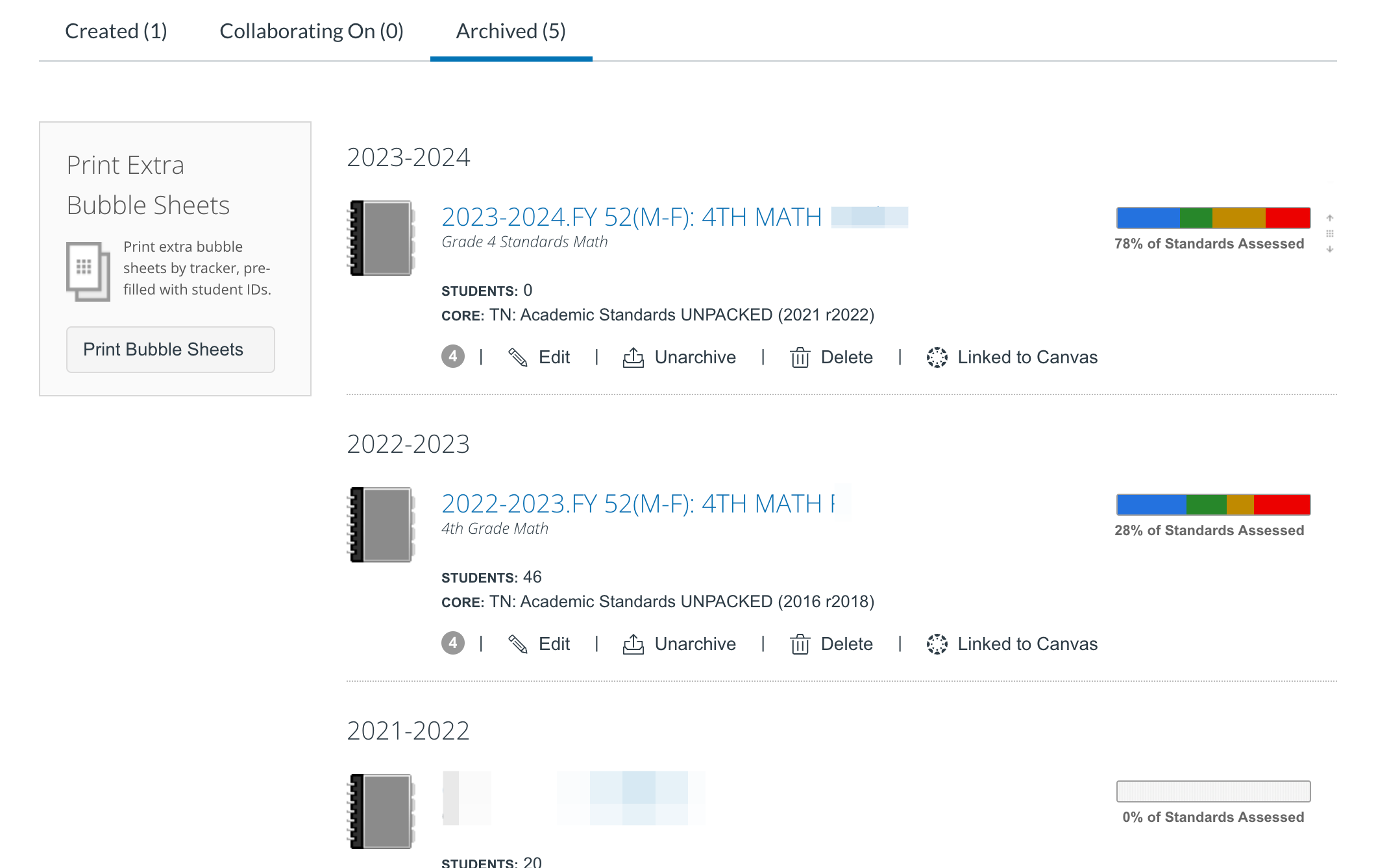The height and width of the screenshot is (868, 1376).
Task: Click the notebook thumbnail for the 2023-2024 tracker
Action: pyautogui.click(x=382, y=238)
